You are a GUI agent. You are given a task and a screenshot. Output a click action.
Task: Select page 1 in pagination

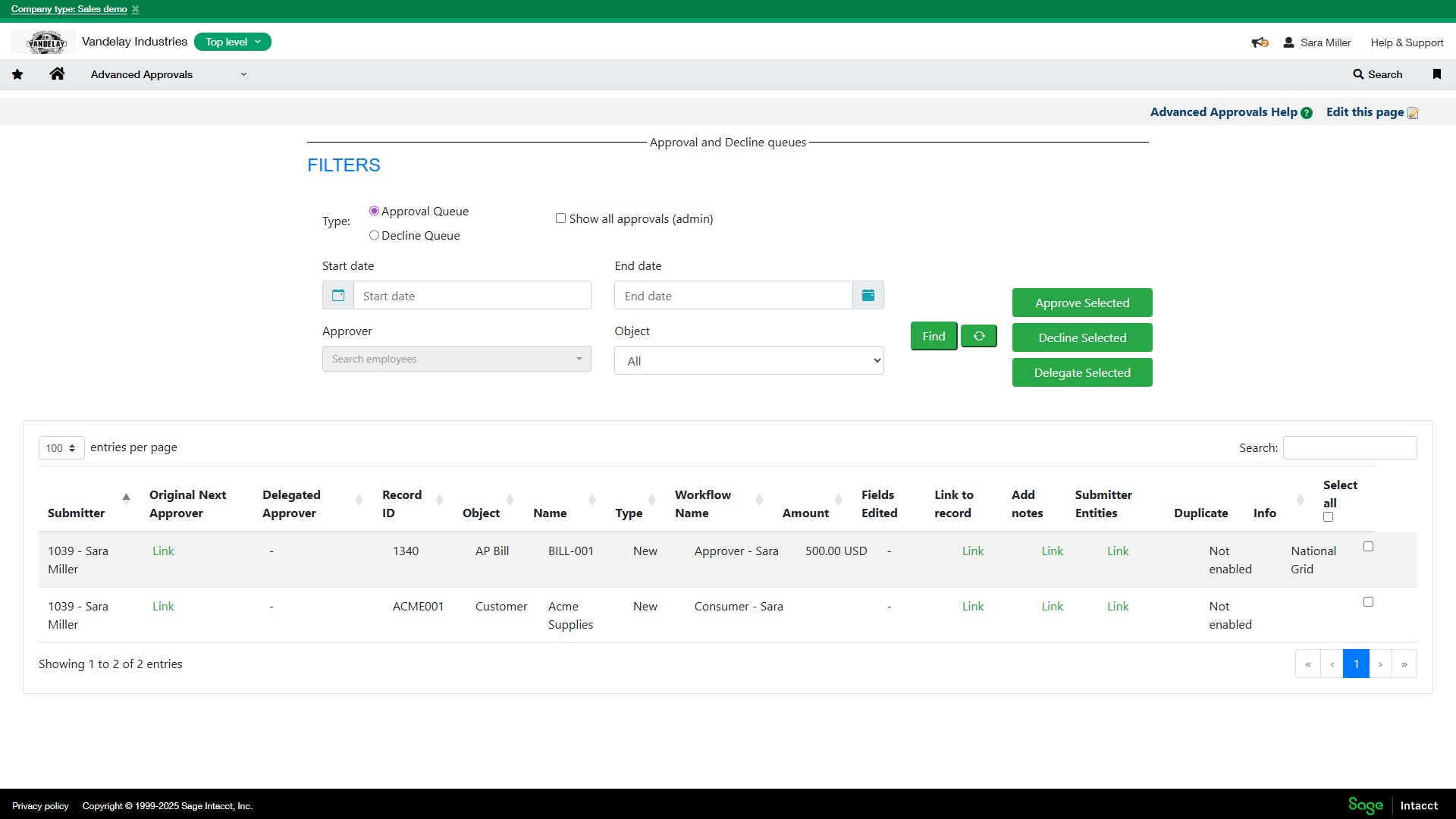tap(1356, 664)
